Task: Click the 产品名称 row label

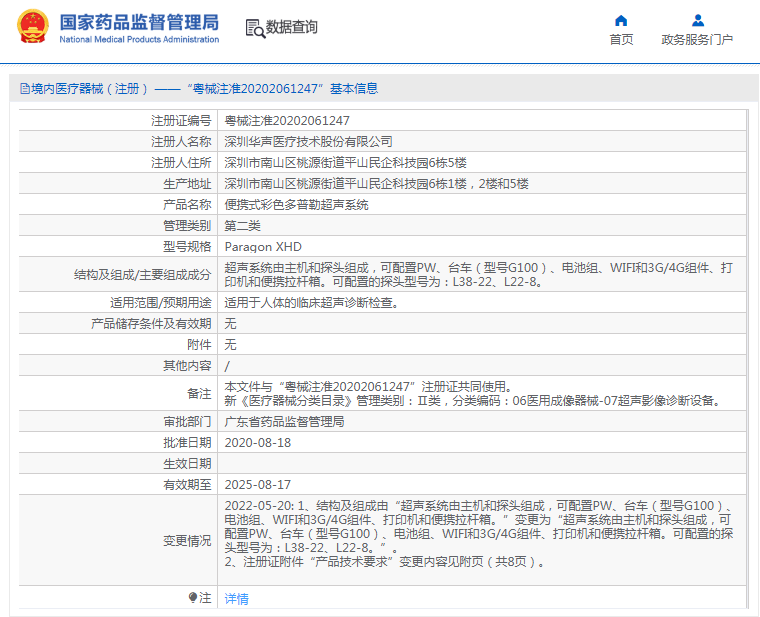Action: tap(187, 205)
